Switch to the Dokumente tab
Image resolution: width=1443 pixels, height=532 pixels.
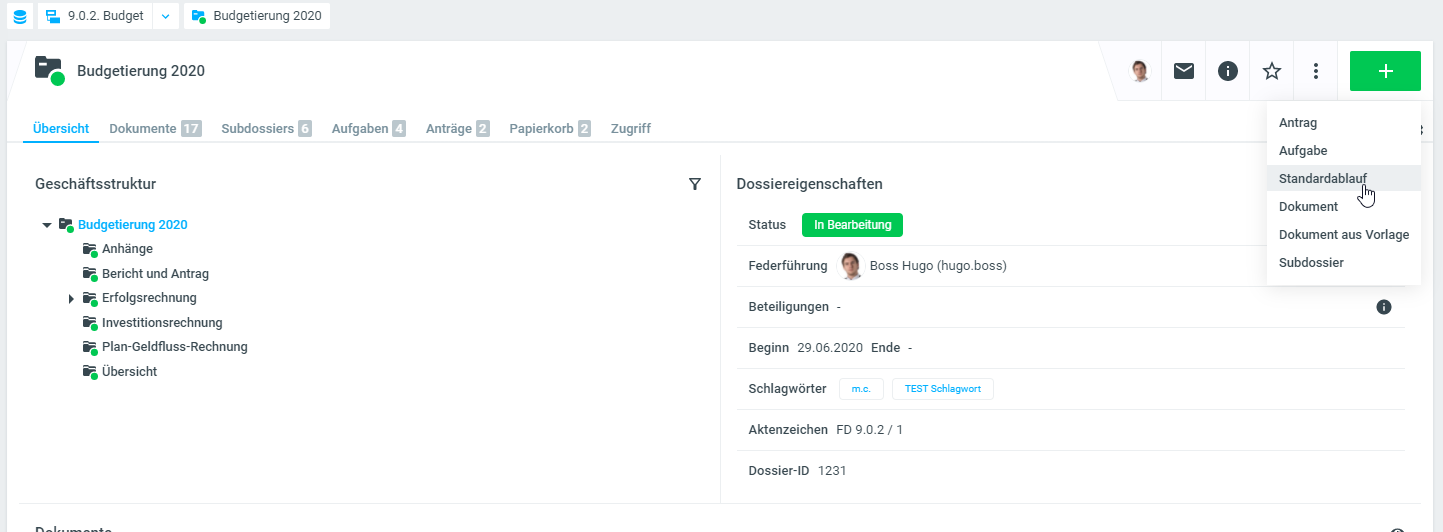tap(143, 128)
